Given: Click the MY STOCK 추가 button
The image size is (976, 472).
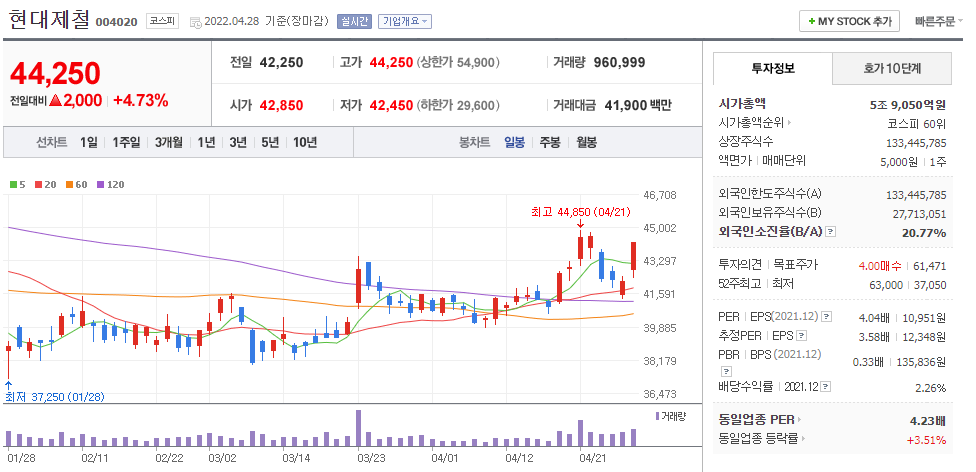Looking at the screenshot, I should pyautogui.click(x=849, y=22).
